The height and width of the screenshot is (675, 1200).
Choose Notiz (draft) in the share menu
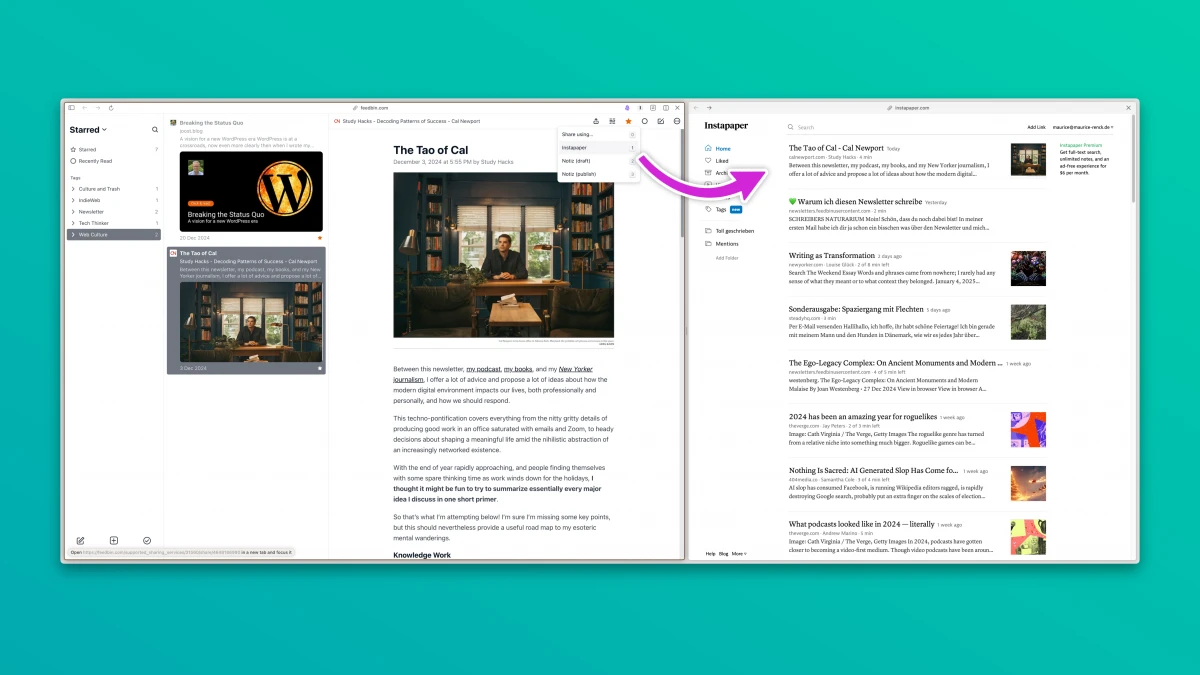pyautogui.click(x=598, y=160)
